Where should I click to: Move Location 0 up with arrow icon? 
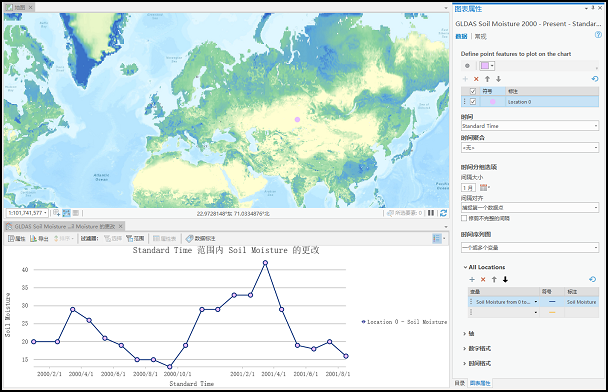[487, 79]
